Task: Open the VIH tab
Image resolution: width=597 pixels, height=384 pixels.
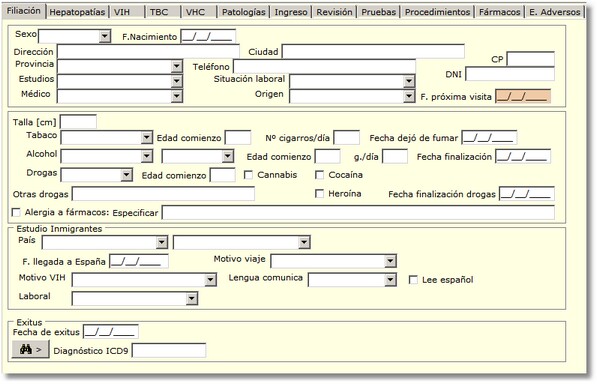Action: [128, 12]
